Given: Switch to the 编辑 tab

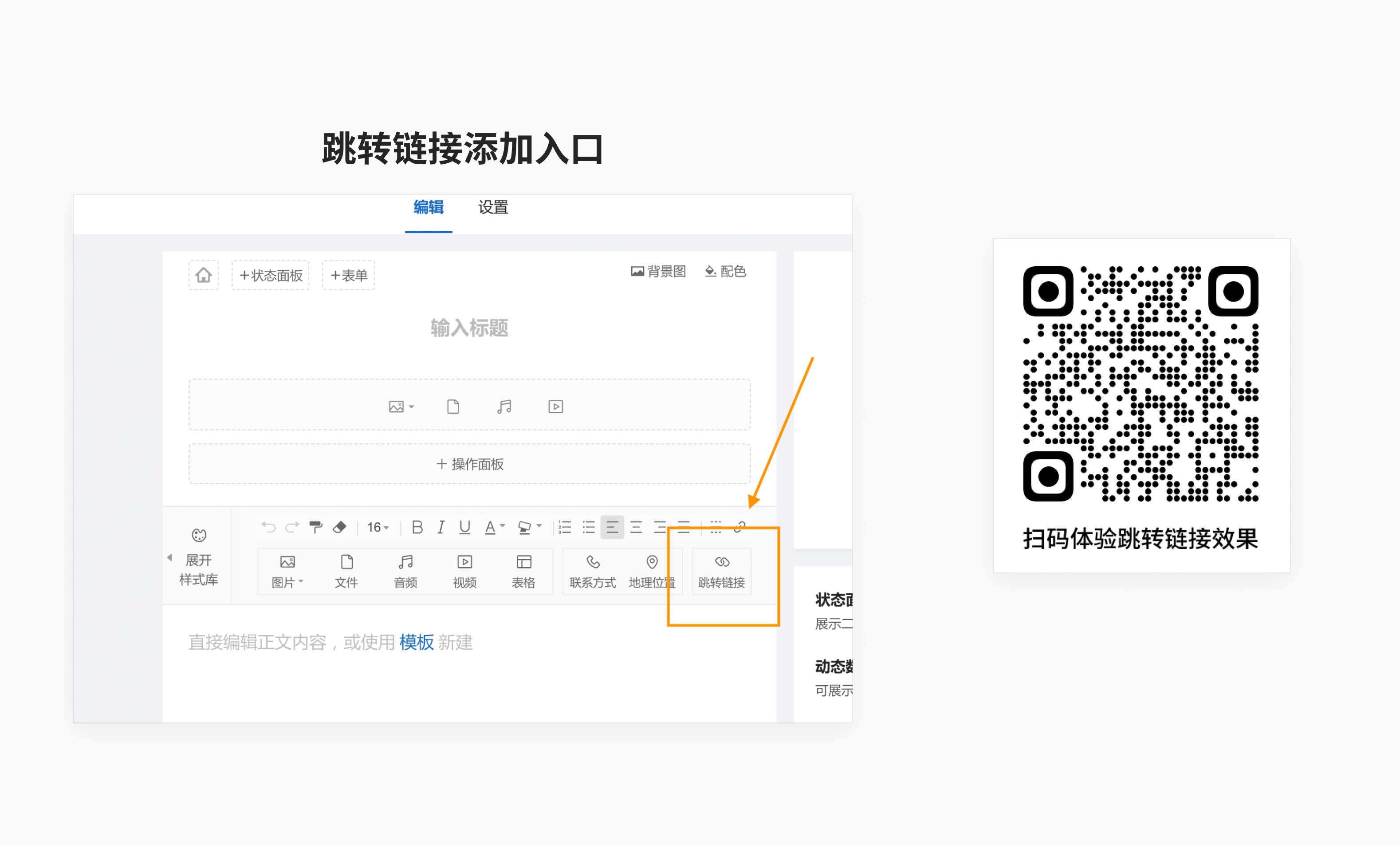Looking at the screenshot, I should [x=429, y=207].
